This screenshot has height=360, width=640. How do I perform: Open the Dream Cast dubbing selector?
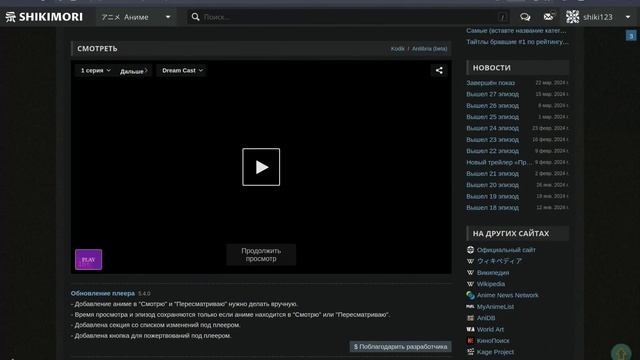(182, 71)
